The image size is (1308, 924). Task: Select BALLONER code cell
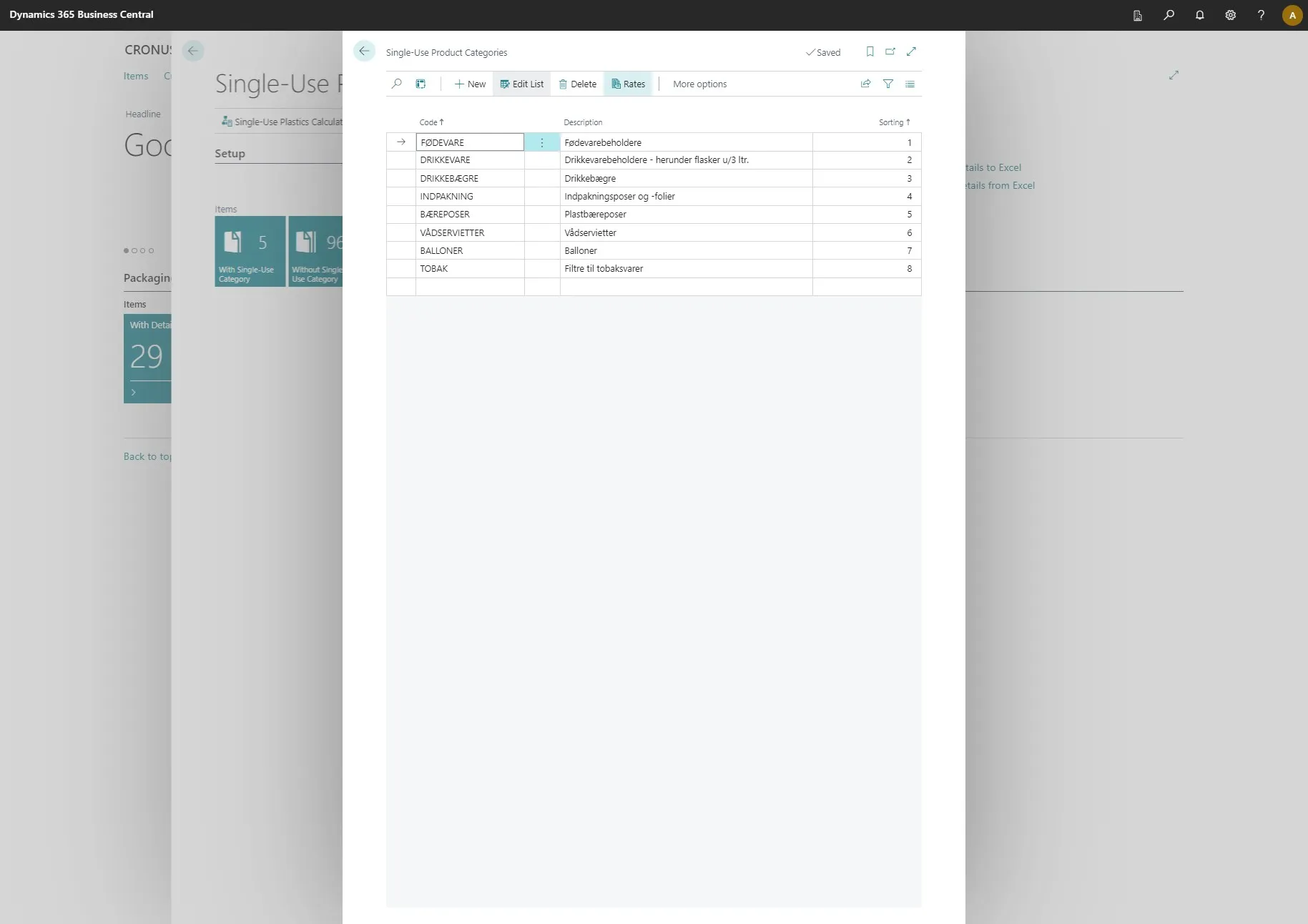click(x=470, y=250)
